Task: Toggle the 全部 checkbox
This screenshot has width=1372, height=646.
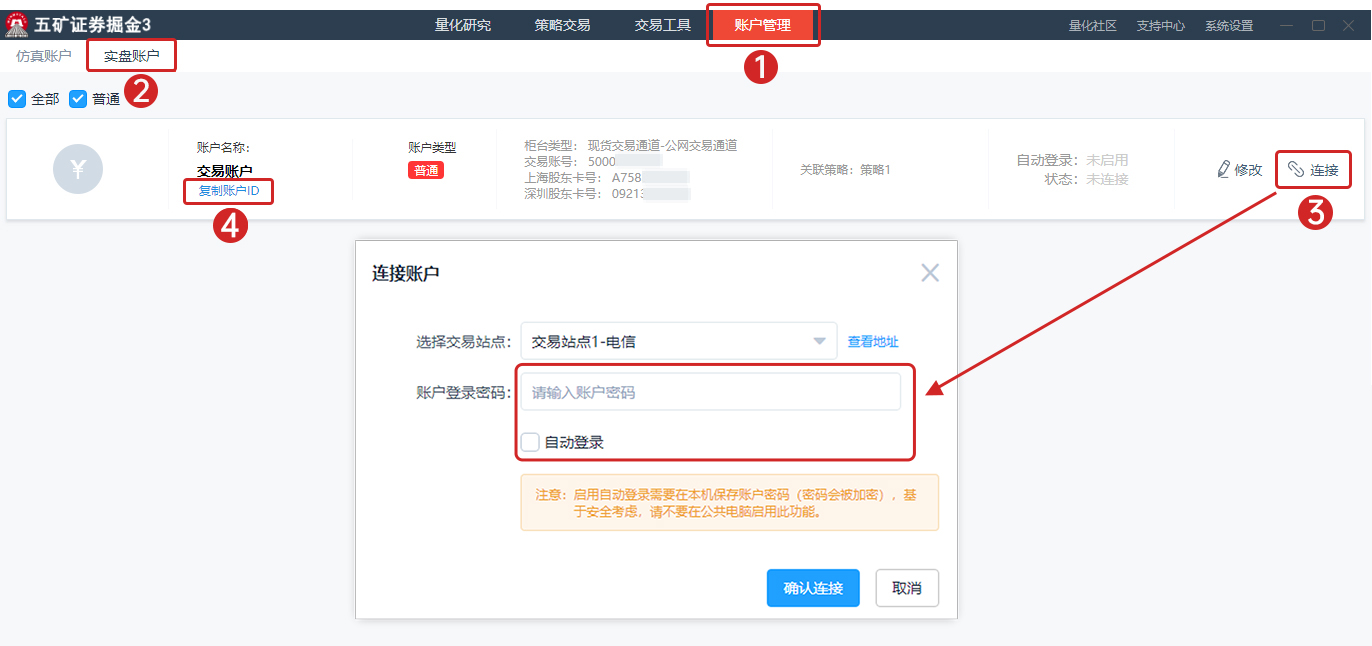Action: (17, 99)
